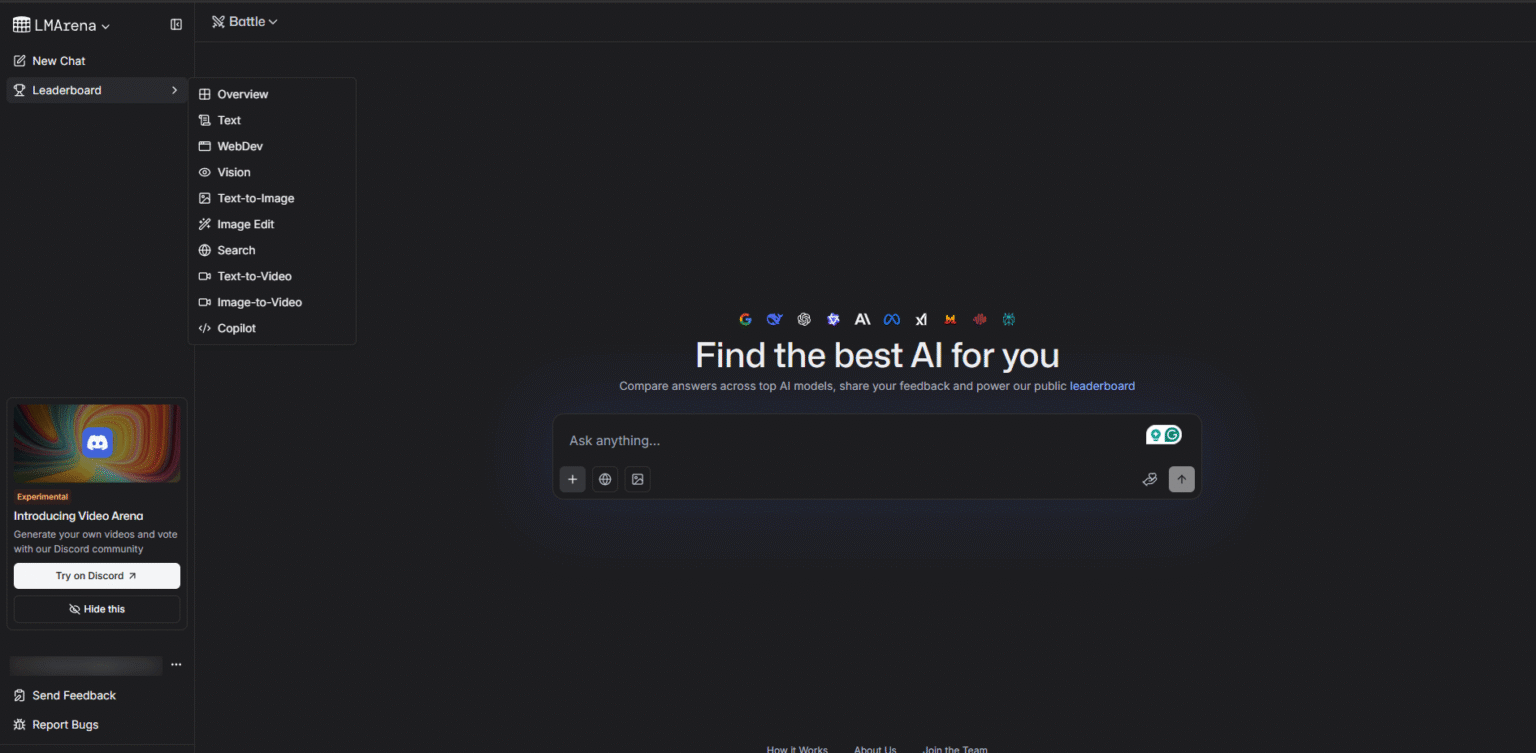Image resolution: width=1536 pixels, height=753 pixels.
Task: Select Text-to-Image from the leaderboard menu
Action: coord(256,198)
